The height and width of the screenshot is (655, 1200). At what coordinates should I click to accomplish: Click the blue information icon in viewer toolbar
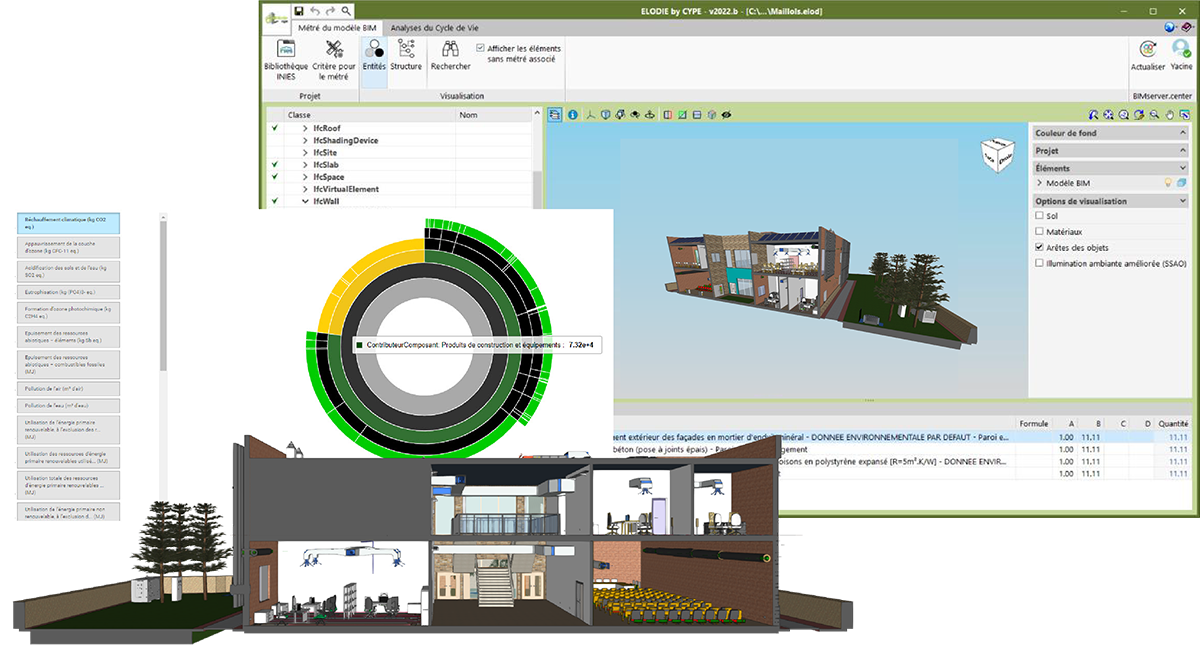point(573,115)
